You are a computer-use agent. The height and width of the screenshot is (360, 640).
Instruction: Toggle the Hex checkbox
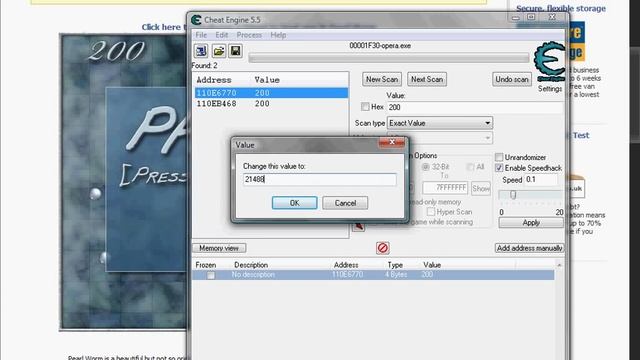[x=365, y=107]
